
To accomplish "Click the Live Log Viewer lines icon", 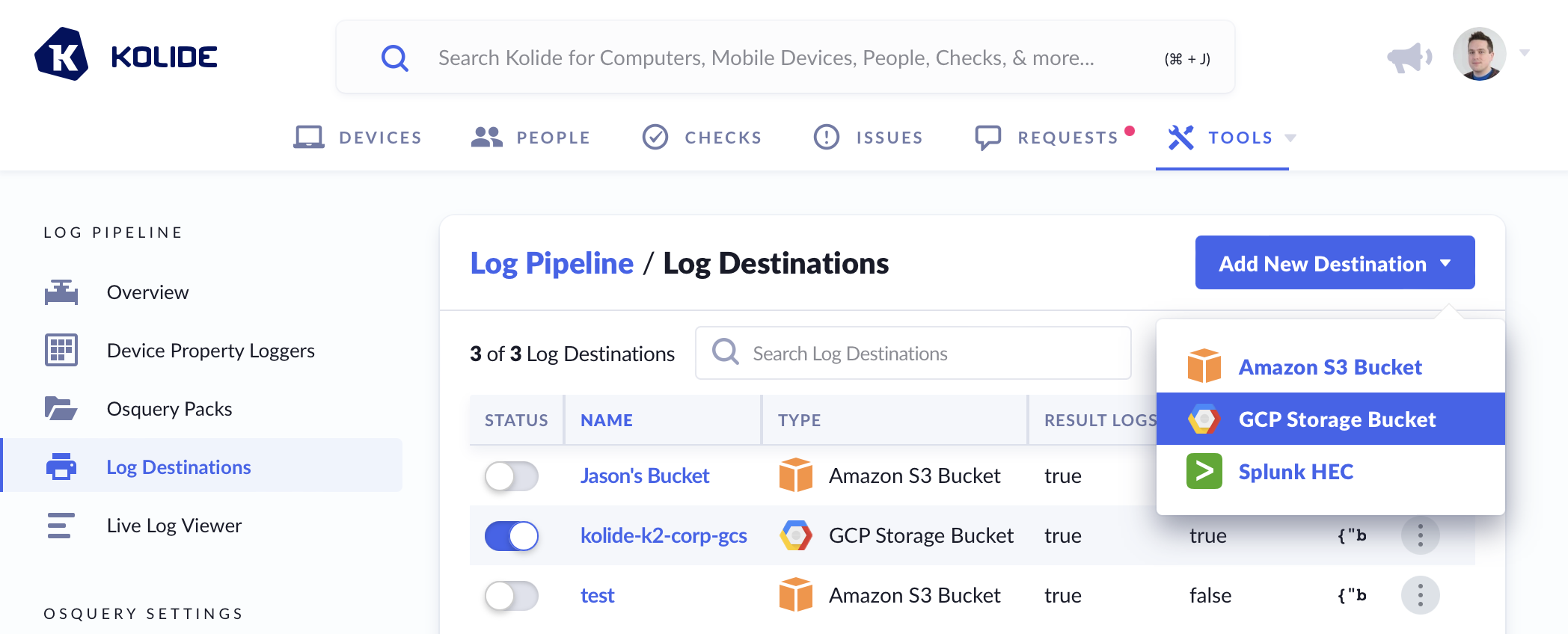I will coord(61,526).
